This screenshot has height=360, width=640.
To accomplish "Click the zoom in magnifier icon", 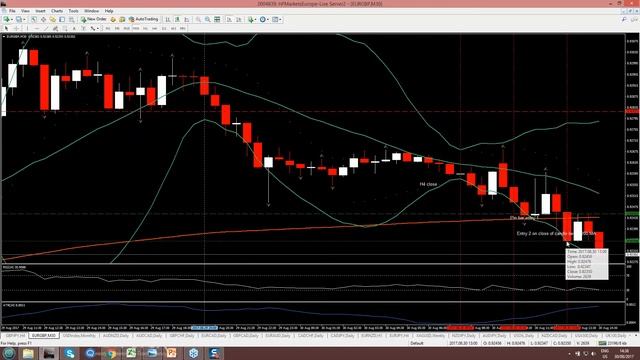I will (198, 19).
